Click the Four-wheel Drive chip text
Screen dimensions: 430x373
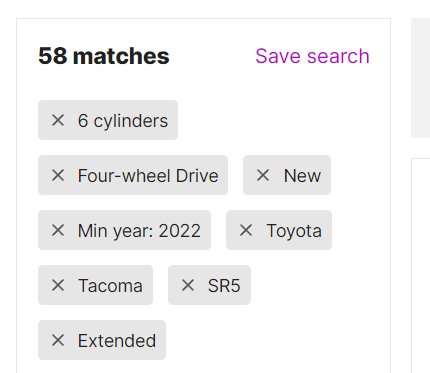pyautogui.click(x=148, y=175)
